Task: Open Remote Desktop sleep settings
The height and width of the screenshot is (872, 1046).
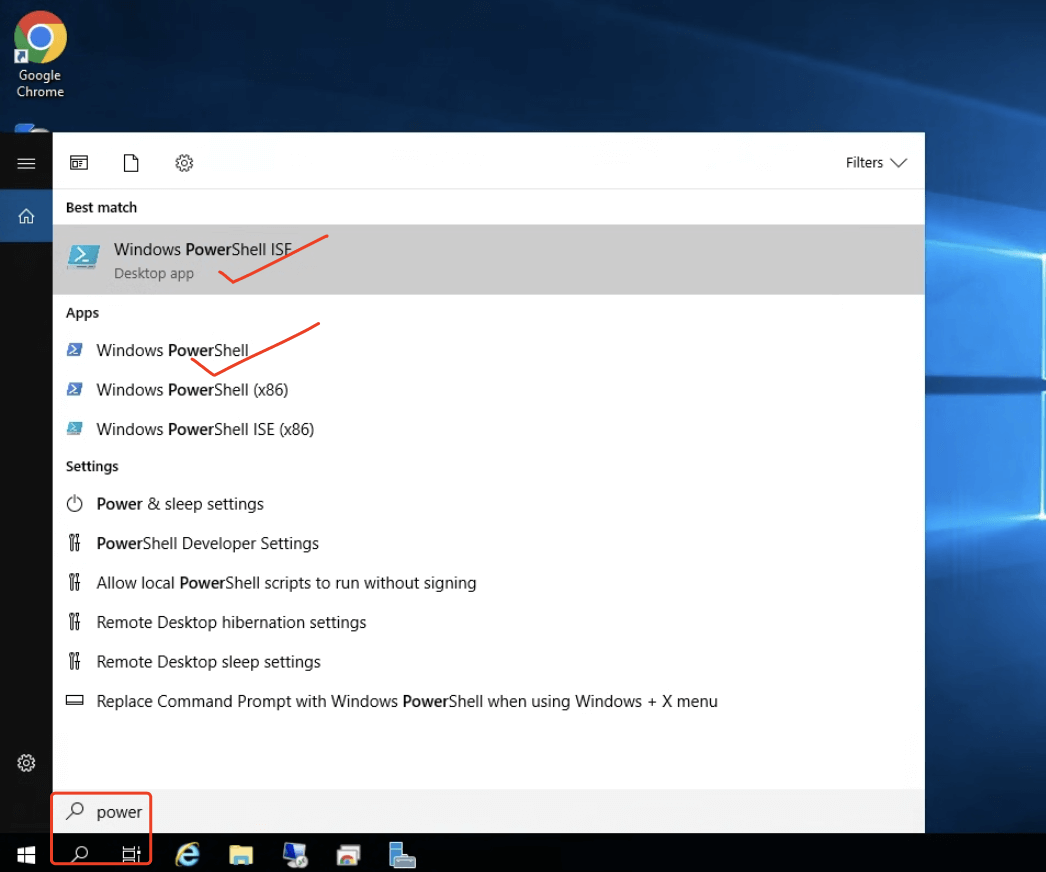Action: [x=488, y=661]
